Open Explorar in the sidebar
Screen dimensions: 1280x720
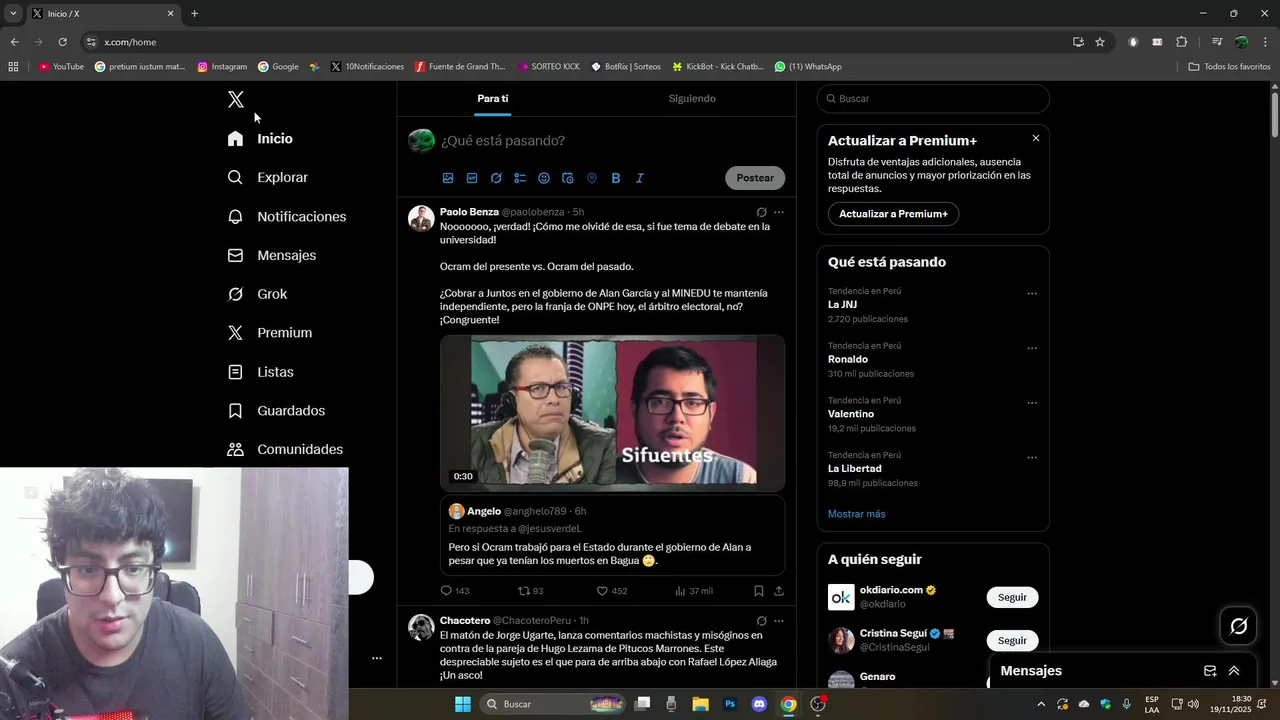[x=268, y=177]
